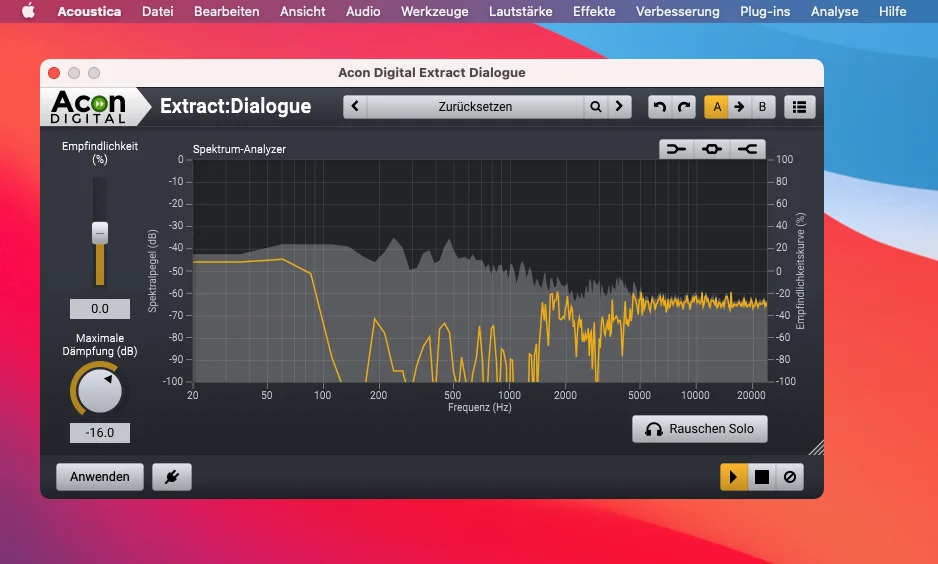Image resolution: width=938 pixels, height=564 pixels.
Task: Click the Empfindlichkeit value field 0.0
Action: 100,309
